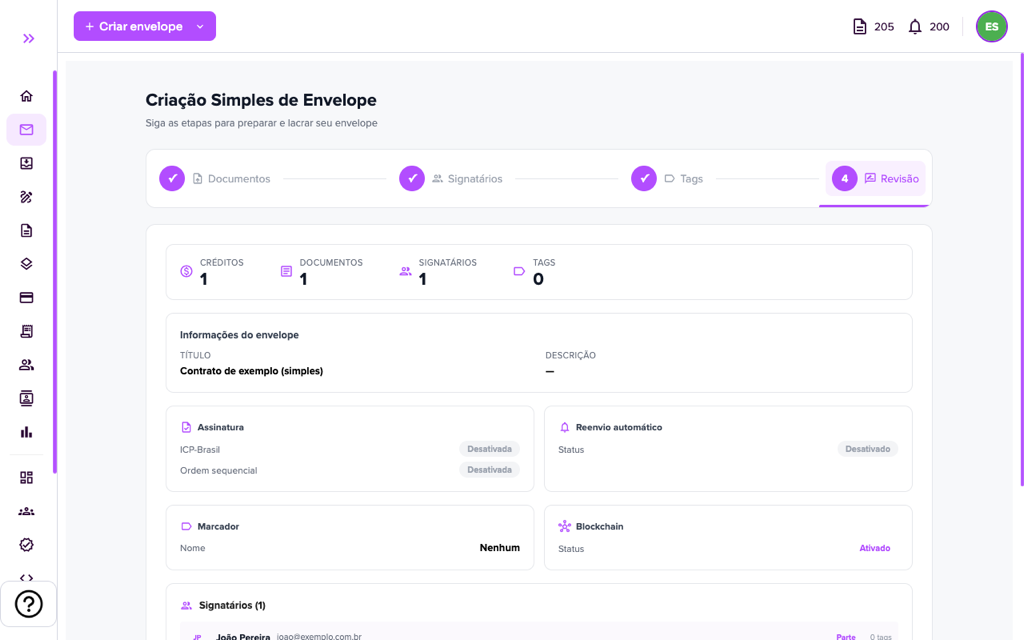This screenshot has width=1024, height=640.
Task: Expand the sidebar with double chevron
Action: click(28, 39)
